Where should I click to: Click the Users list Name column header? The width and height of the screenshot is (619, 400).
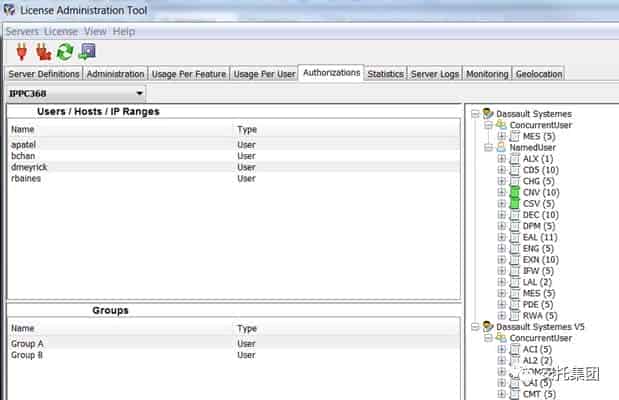point(121,130)
